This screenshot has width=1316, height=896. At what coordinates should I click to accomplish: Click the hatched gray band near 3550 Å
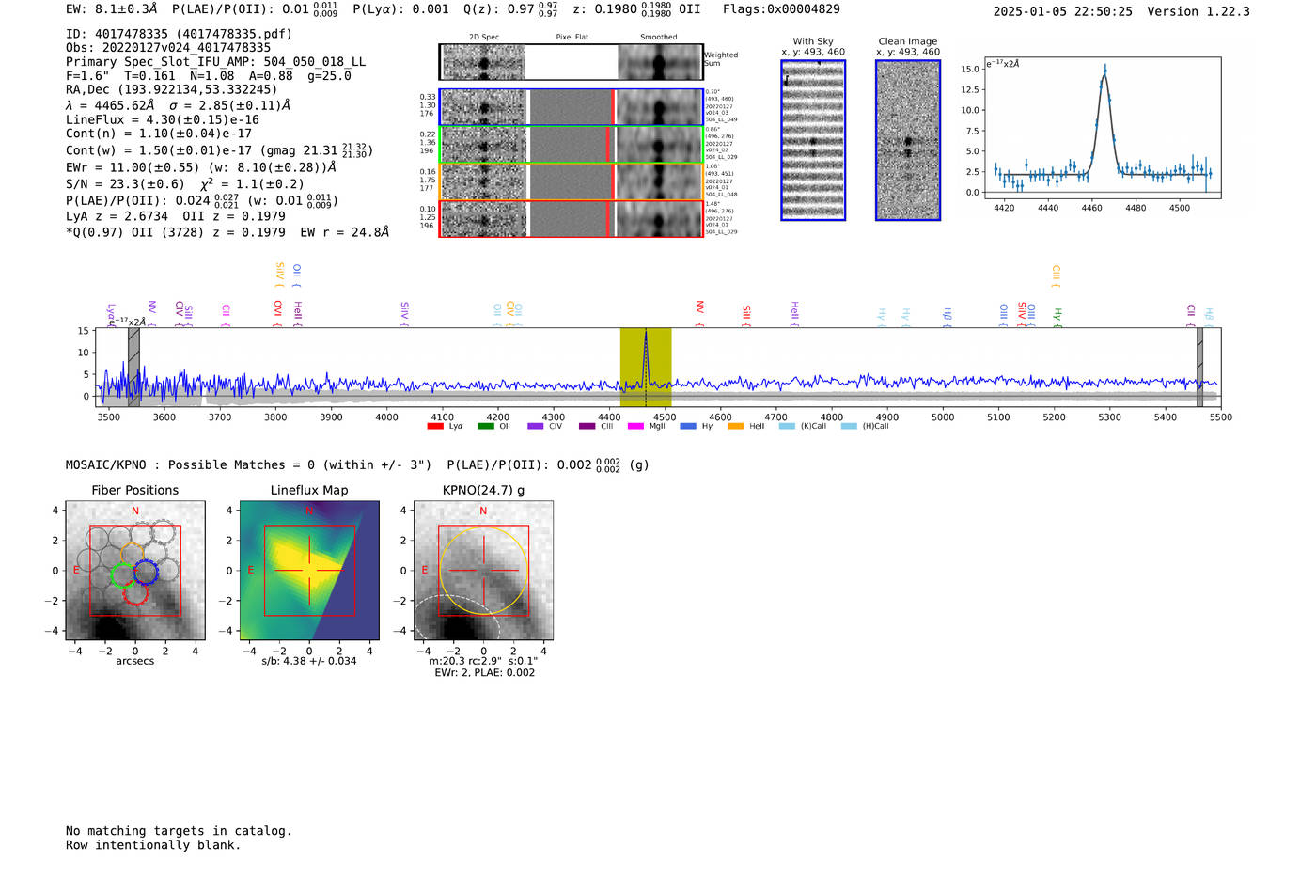[134, 368]
